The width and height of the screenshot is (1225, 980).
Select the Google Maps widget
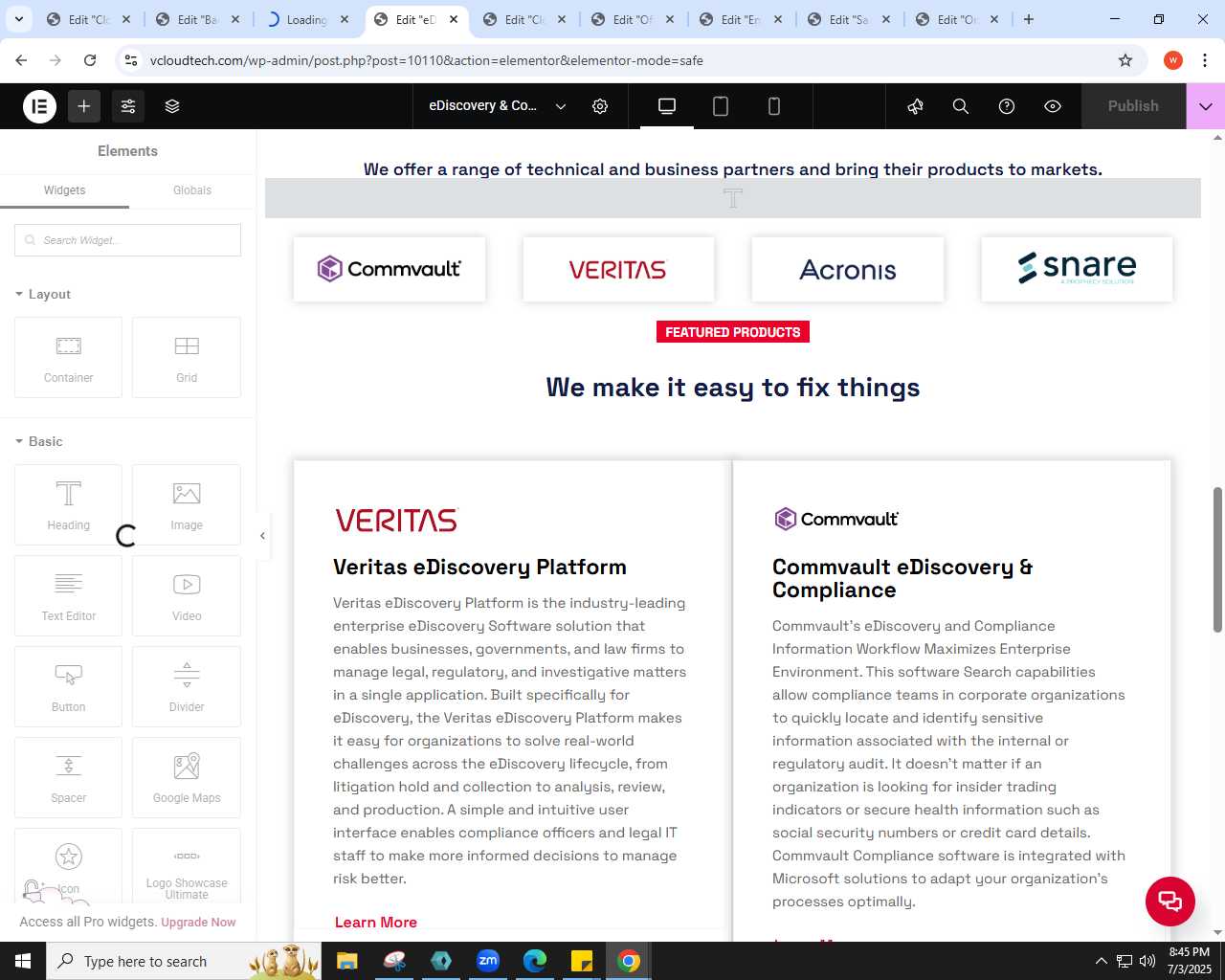click(187, 777)
